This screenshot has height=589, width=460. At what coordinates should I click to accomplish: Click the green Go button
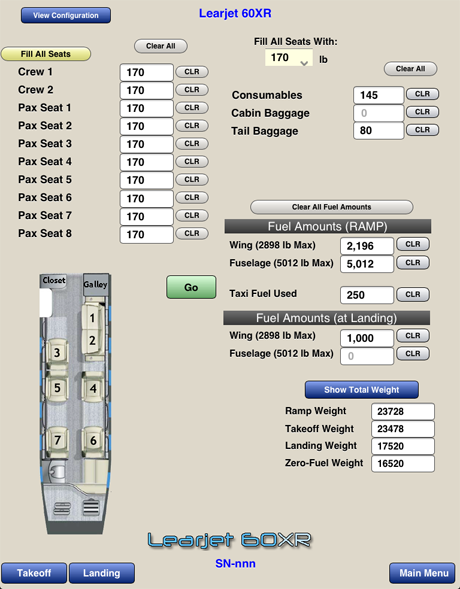[x=191, y=287]
